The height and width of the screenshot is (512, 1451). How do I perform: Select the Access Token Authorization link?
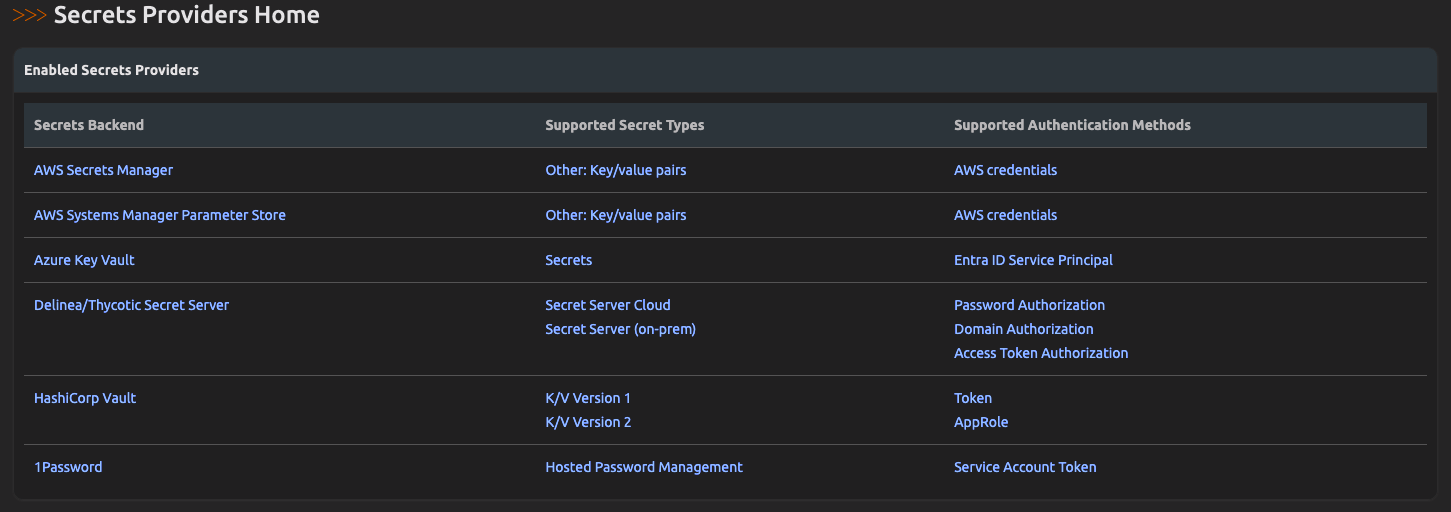1041,353
